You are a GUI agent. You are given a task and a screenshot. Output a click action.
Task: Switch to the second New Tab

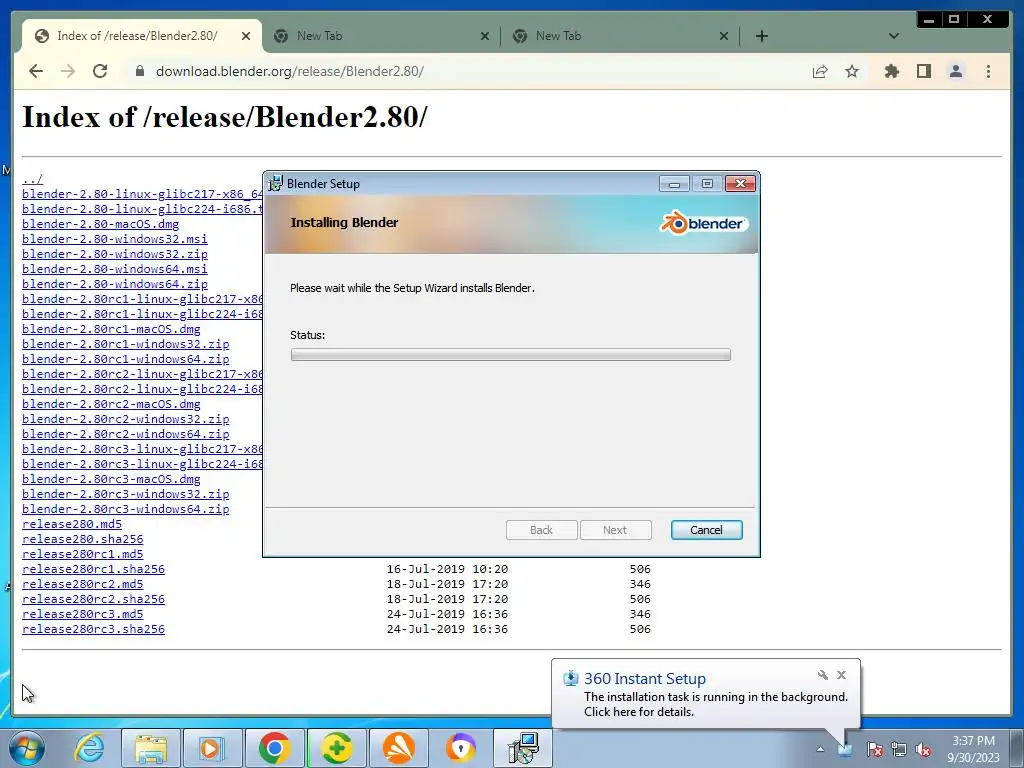click(x=620, y=36)
